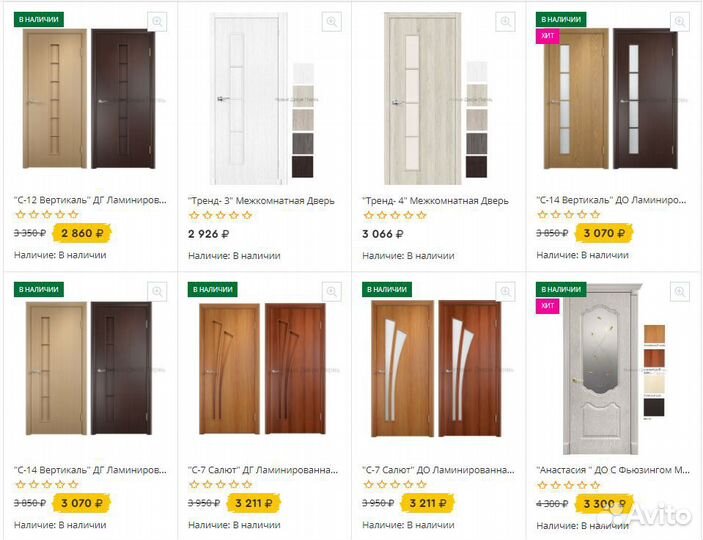The width and height of the screenshot is (703, 540).
Task: Click the magnifier icon on "Тренд-3" card
Action: click(x=331, y=21)
